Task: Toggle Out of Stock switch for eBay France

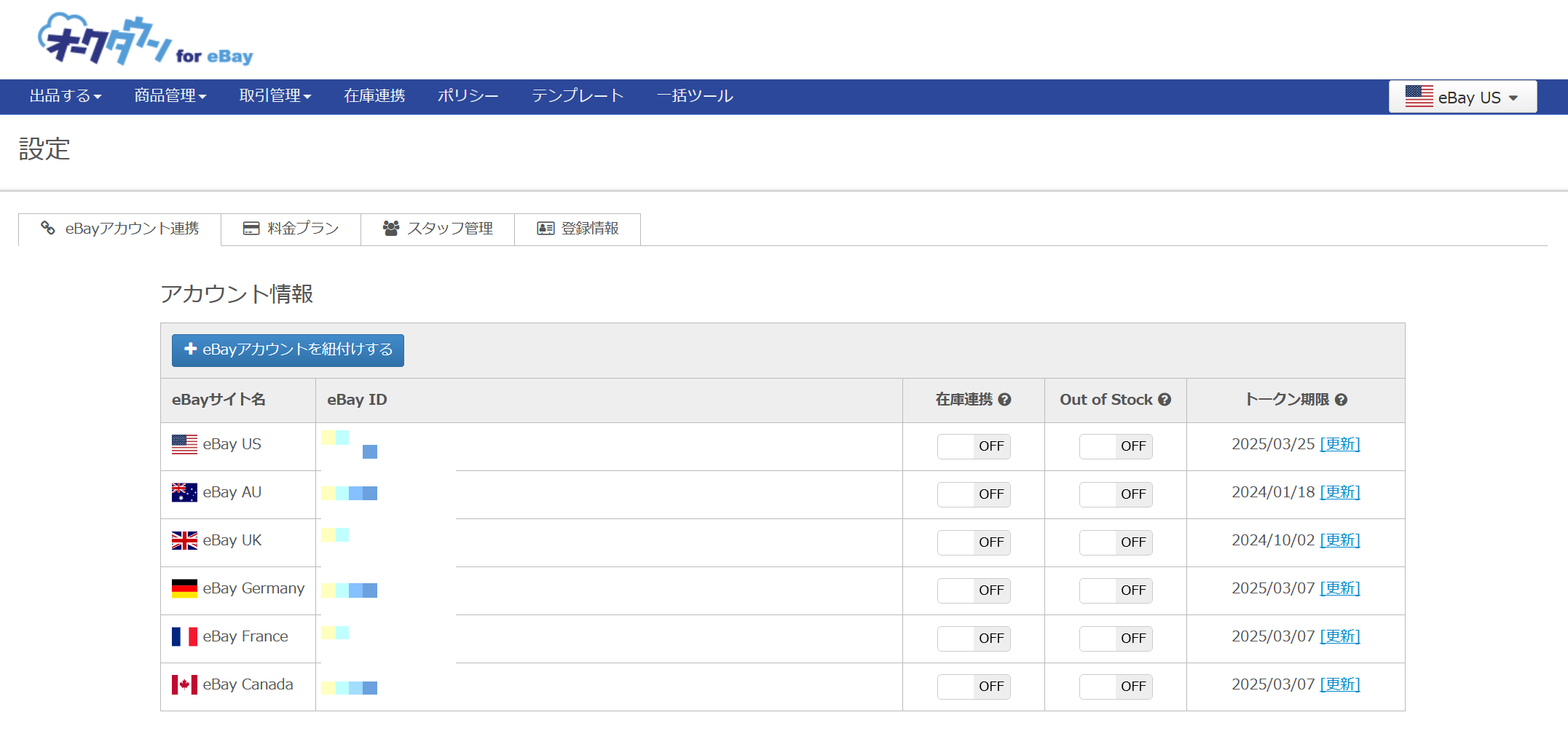Action: pyautogui.click(x=1116, y=639)
